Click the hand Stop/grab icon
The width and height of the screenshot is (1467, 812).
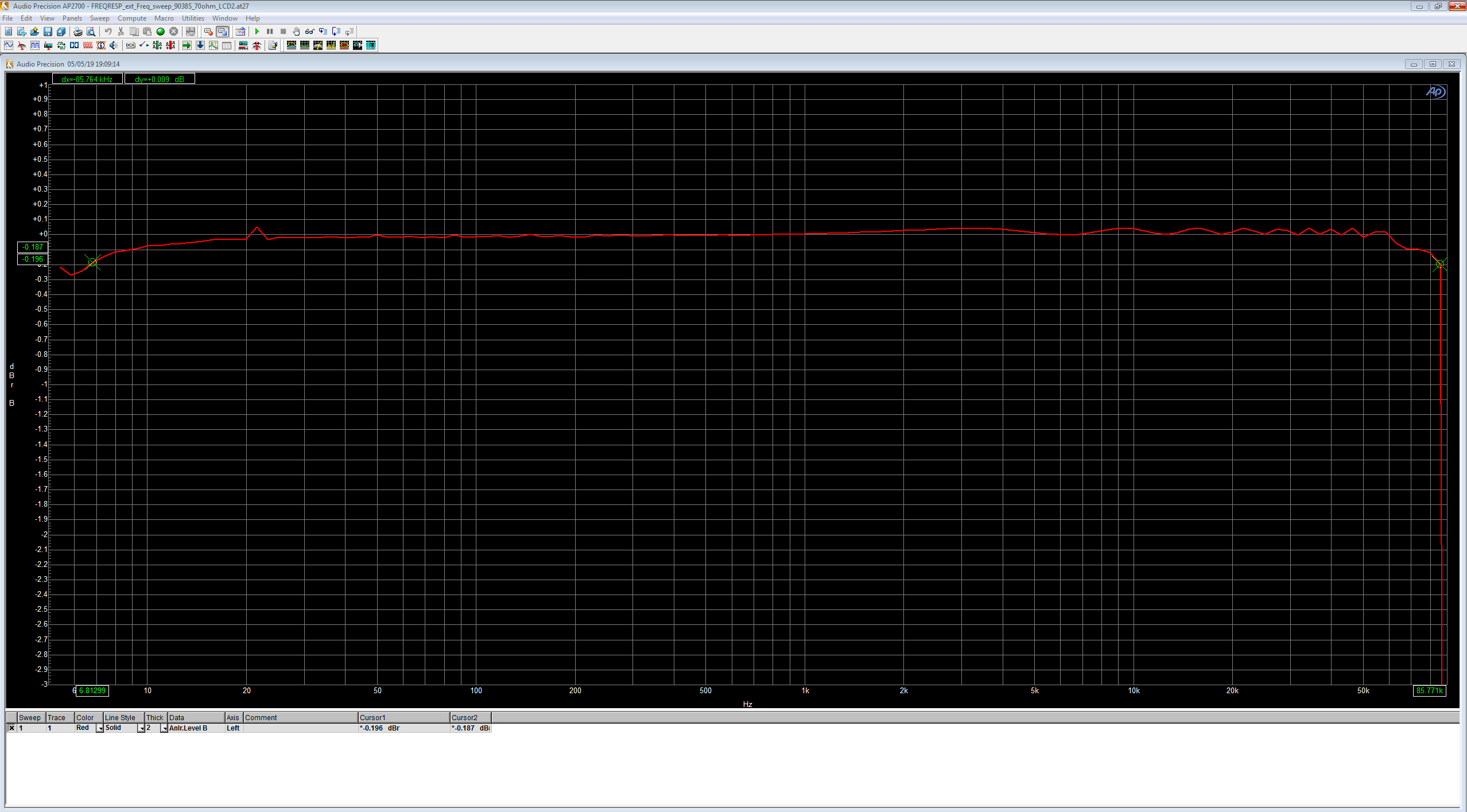pyautogui.click(x=296, y=32)
